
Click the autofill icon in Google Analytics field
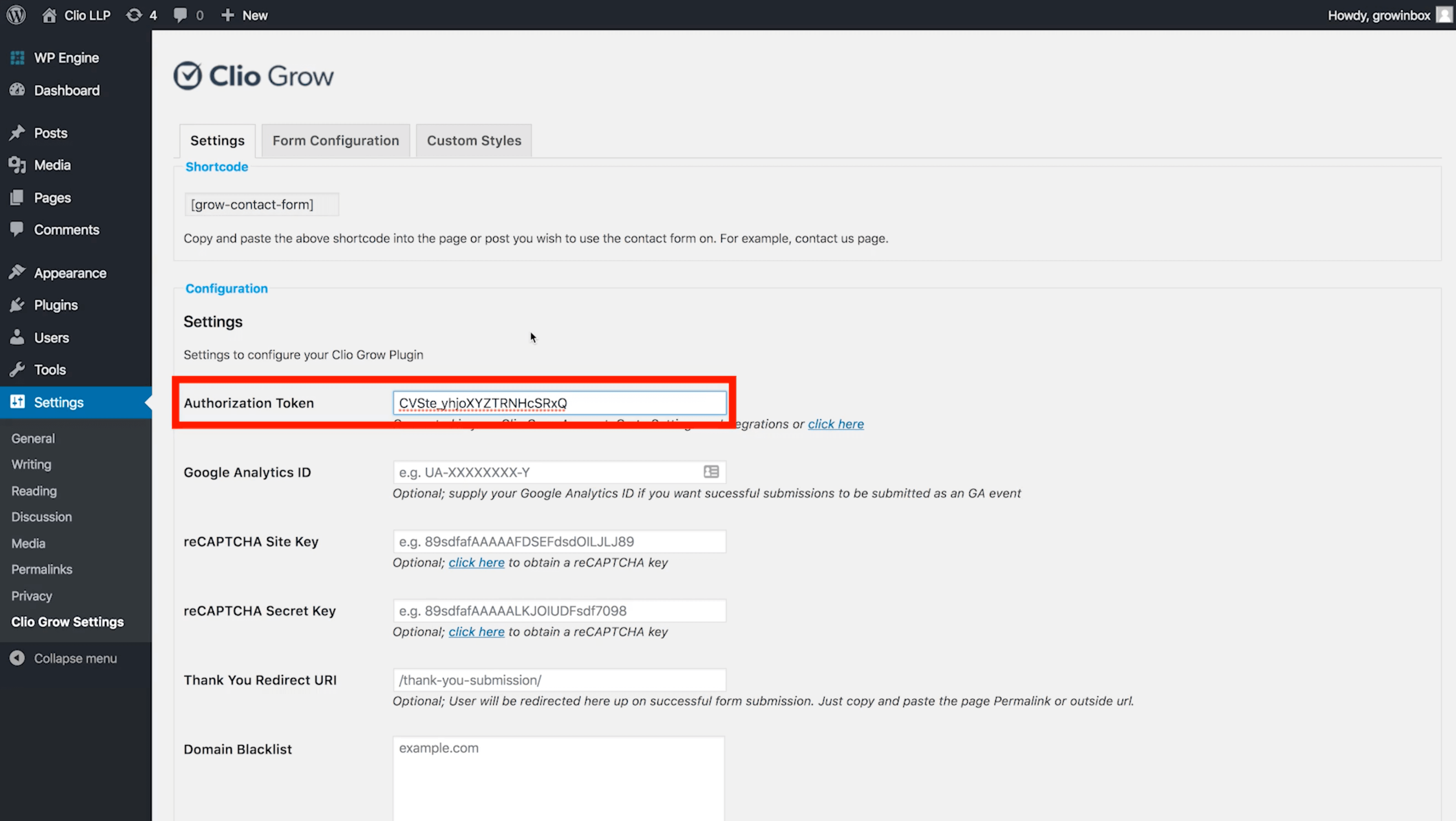(711, 472)
